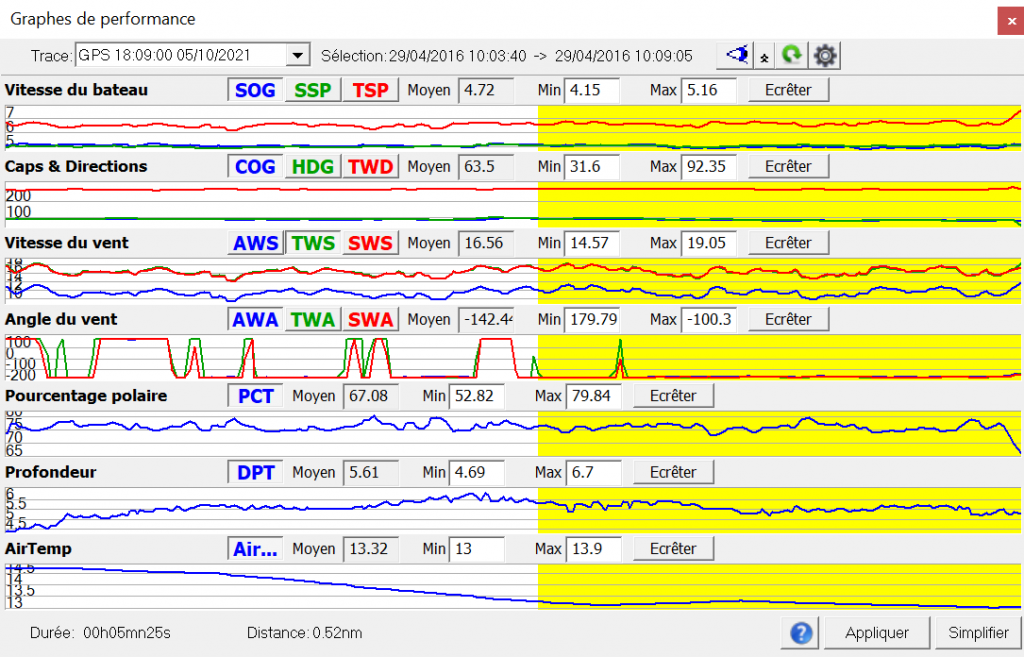Open the settings gear icon
Image resolution: width=1024 pixels, height=657 pixels.
824,55
